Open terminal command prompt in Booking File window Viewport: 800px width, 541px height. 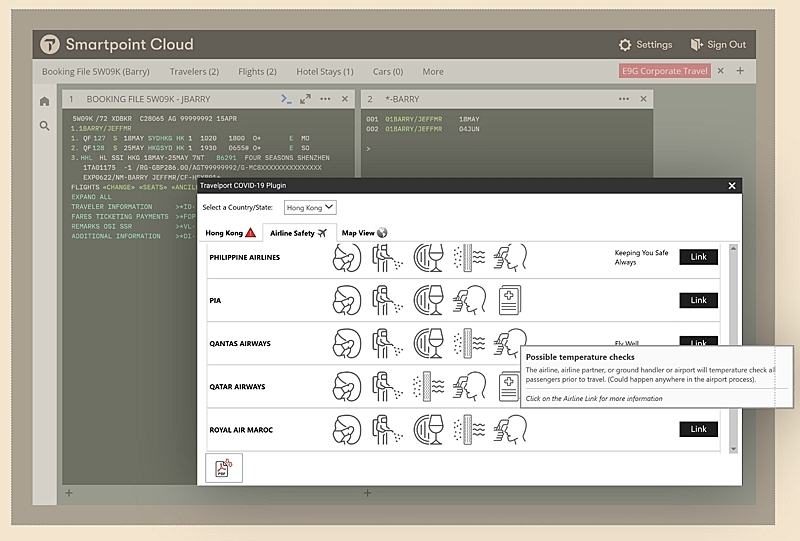[286, 99]
